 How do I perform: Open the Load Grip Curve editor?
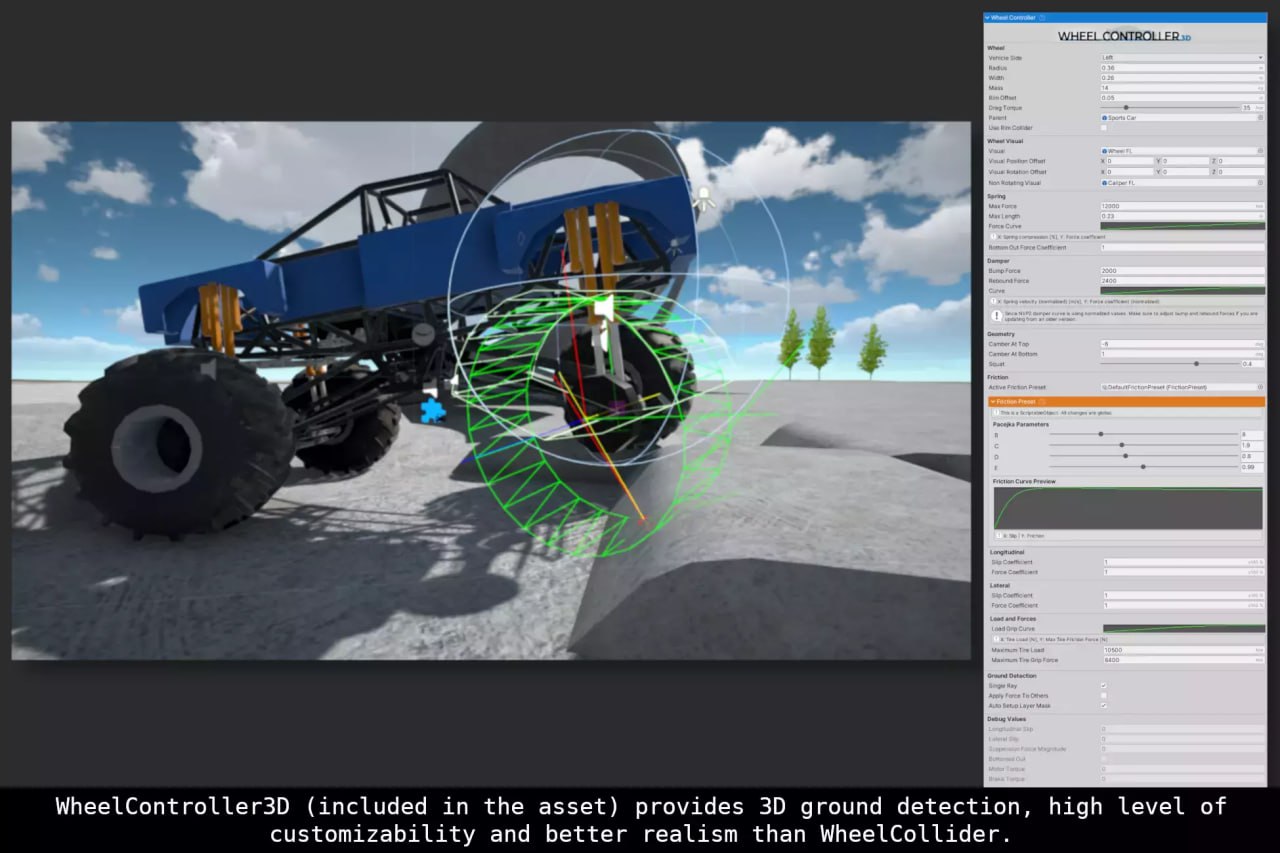pos(1182,629)
